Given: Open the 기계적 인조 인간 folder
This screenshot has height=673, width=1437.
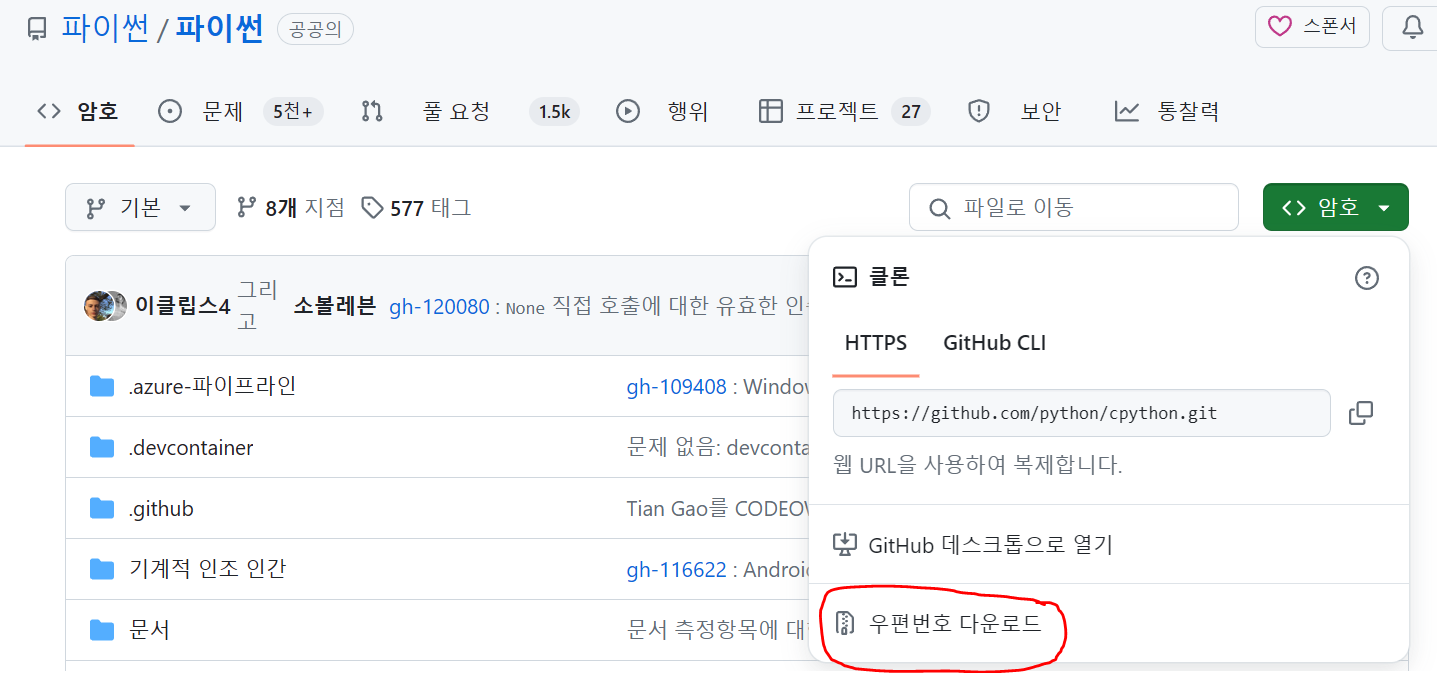Looking at the screenshot, I should click(208, 569).
